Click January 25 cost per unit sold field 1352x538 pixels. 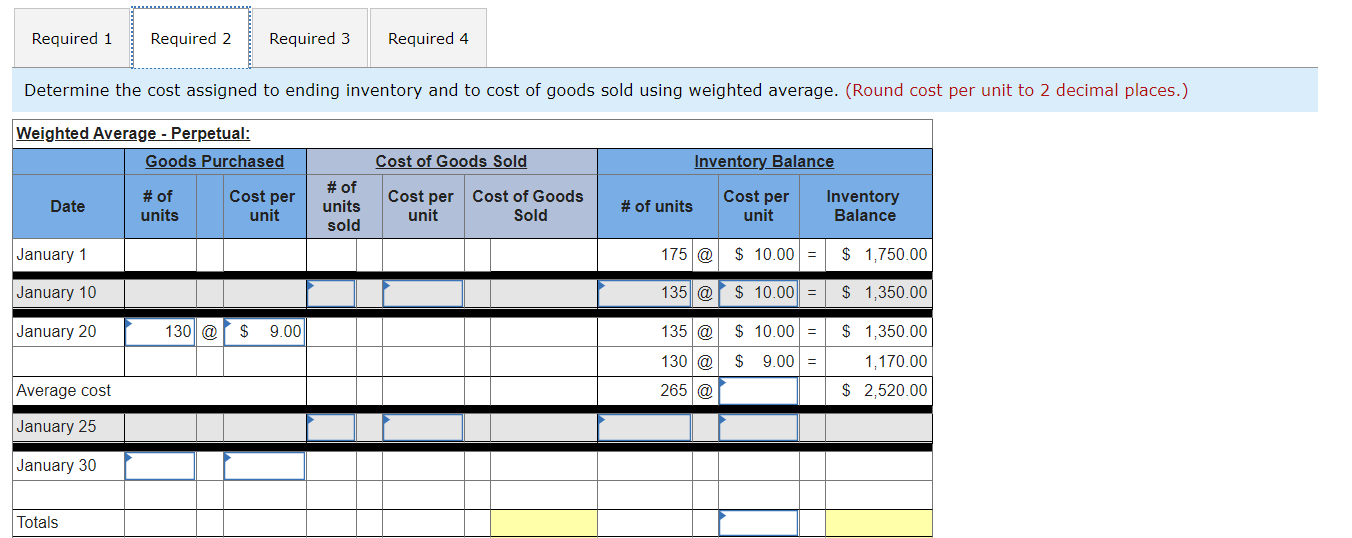(423, 427)
